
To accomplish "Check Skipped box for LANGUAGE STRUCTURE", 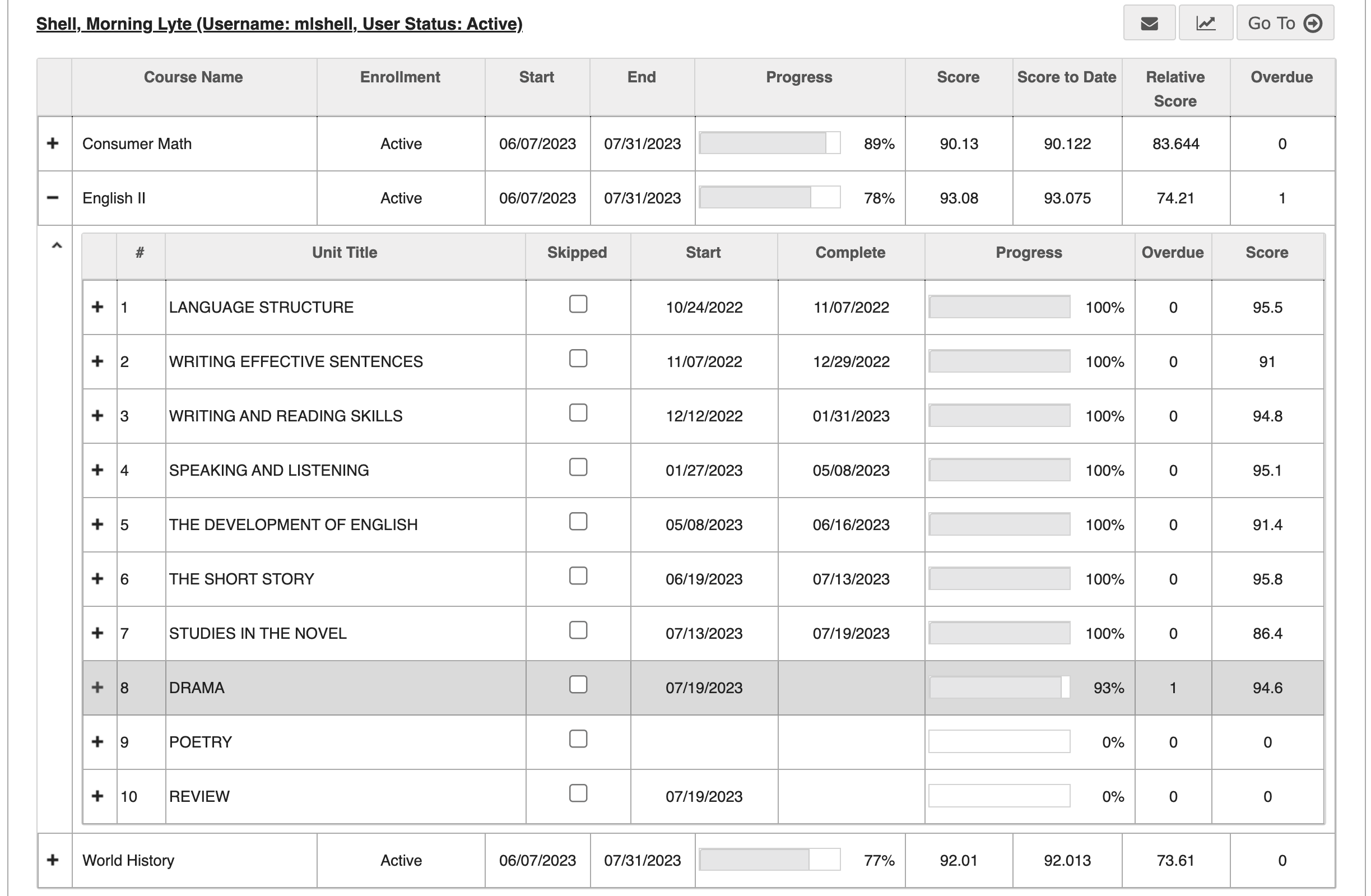I will [x=578, y=304].
